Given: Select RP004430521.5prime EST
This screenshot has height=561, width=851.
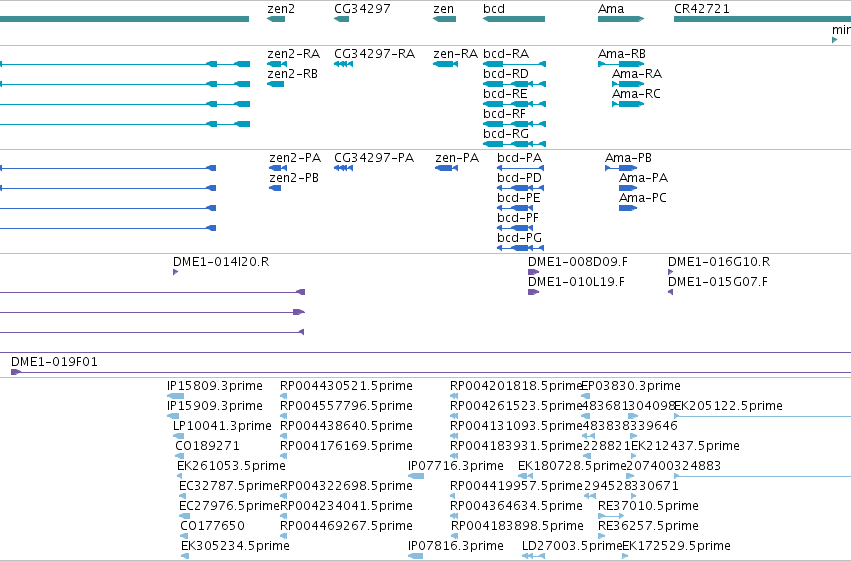Looking at the screenshot, I should (283, 396).
